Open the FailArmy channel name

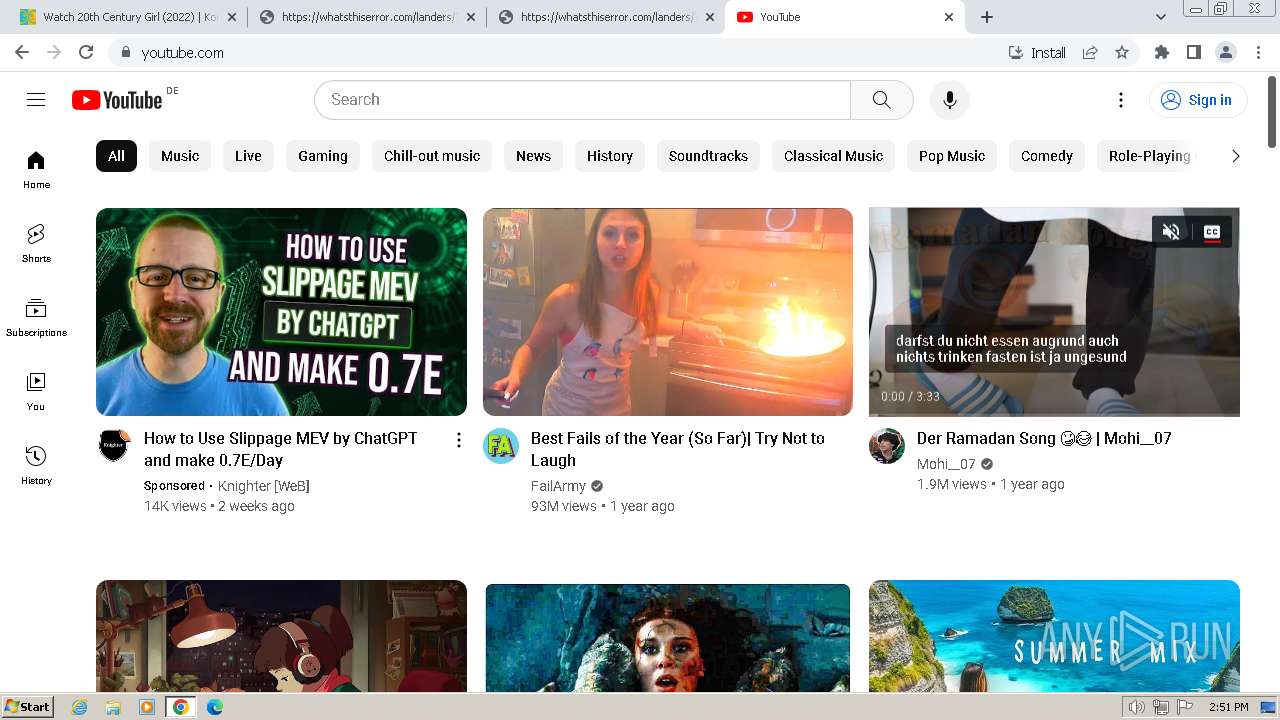558,486
